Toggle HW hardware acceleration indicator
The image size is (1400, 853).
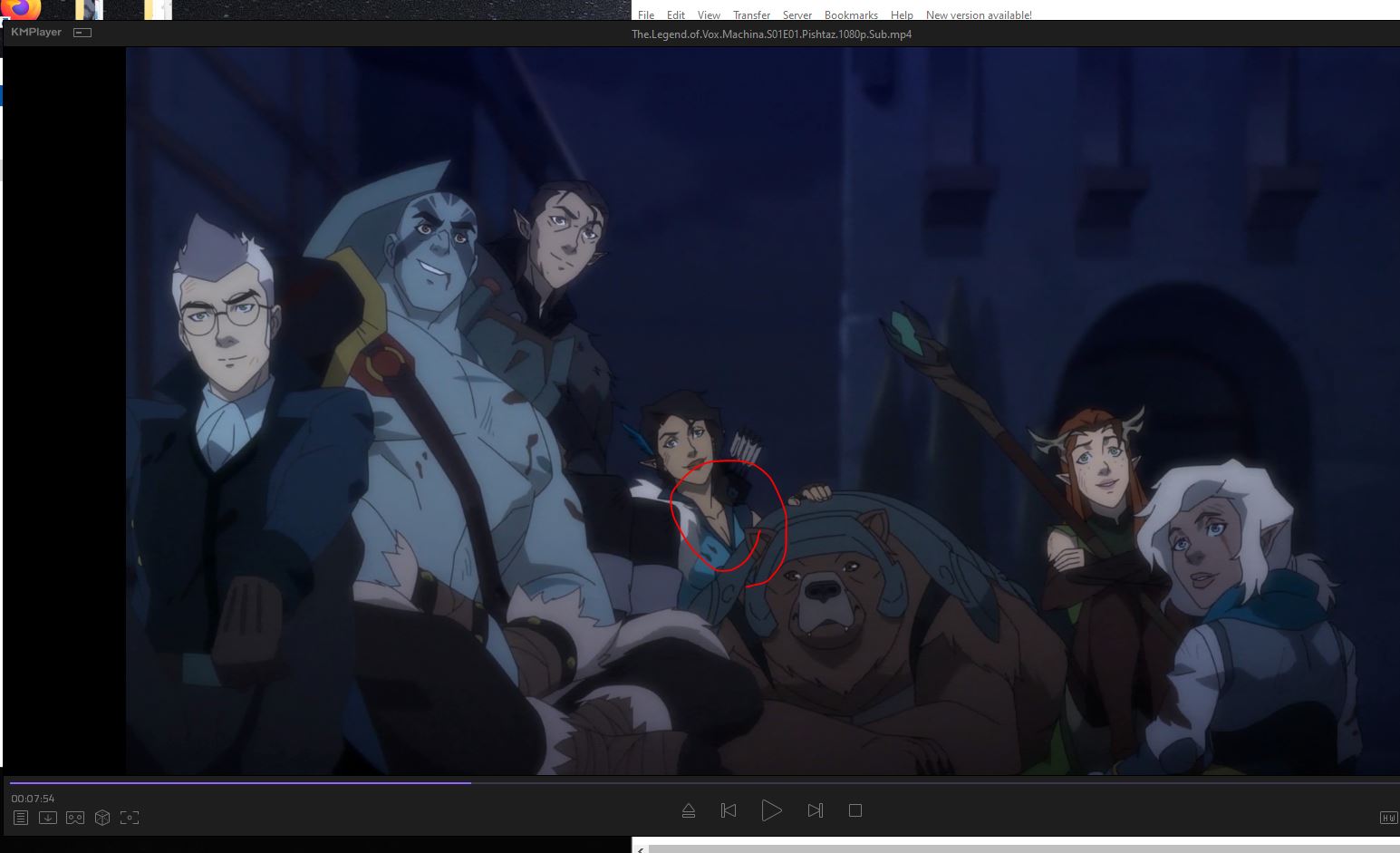(x=1387, y=818)
